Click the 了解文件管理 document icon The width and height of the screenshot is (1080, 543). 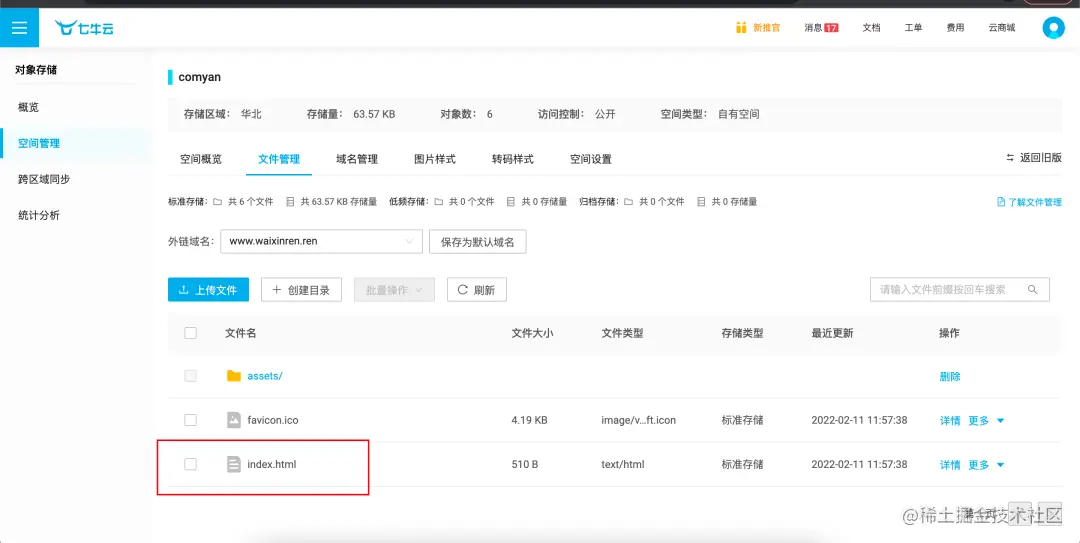(1001, 203)
